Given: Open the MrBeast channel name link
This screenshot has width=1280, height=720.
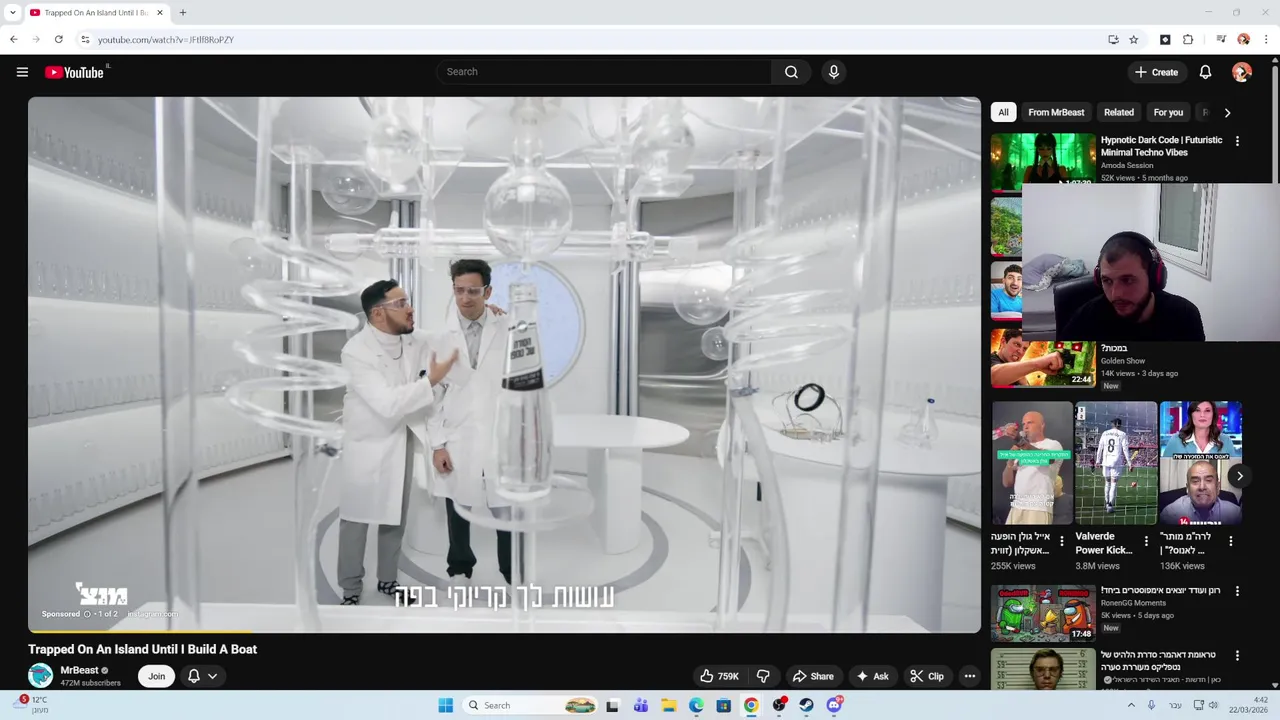Looking at the screenshot, I should tap(80, 670).
